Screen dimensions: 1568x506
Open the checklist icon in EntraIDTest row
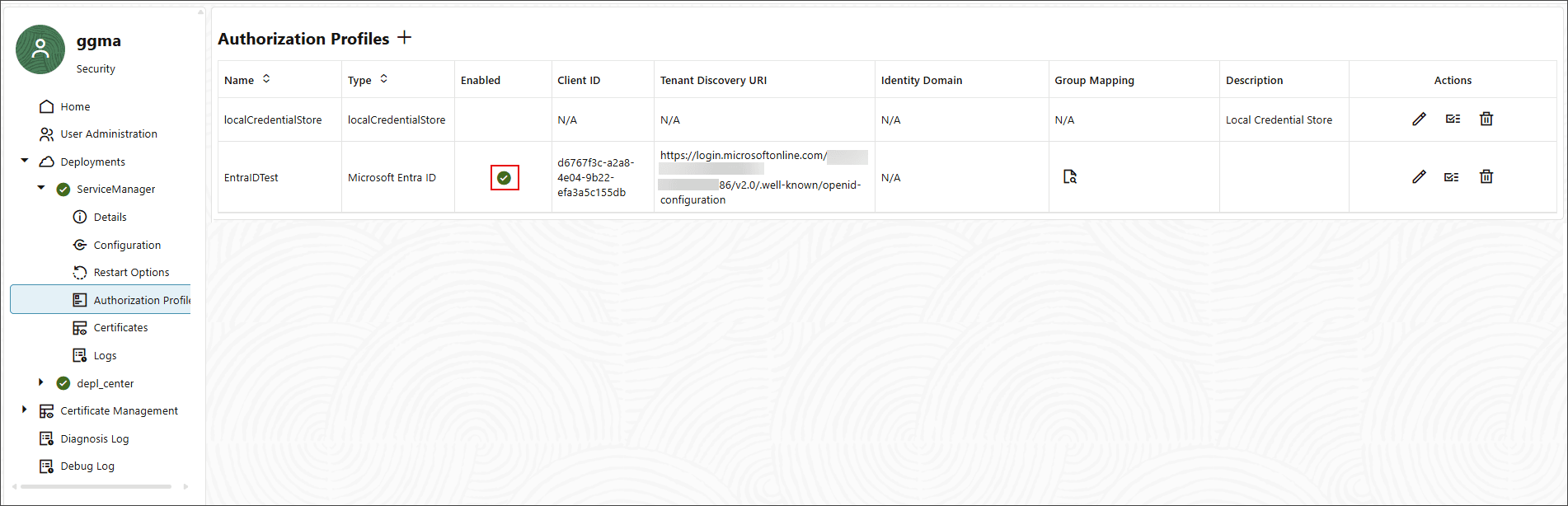1452,177
